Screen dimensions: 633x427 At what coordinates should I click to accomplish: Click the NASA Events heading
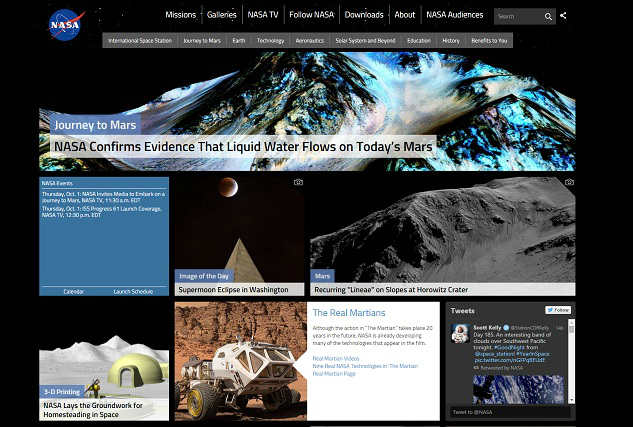coord(57,183)
